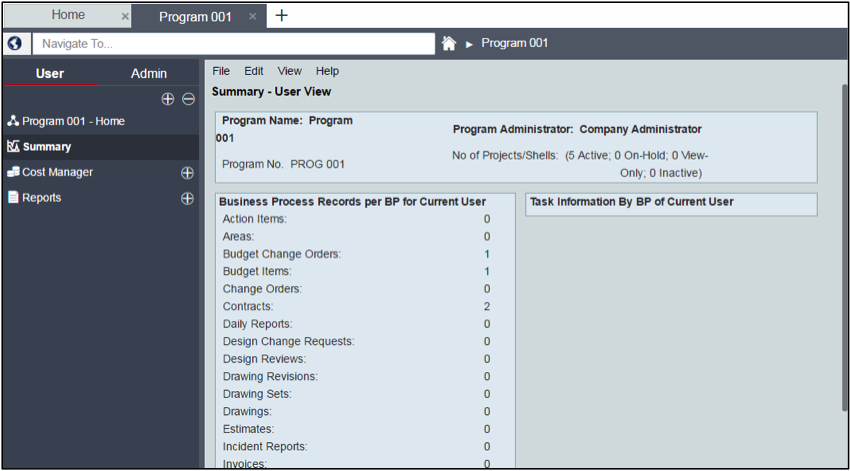Click the Navigate To search field
This screenshot has width=850, height=471.
tap(232, 44)
